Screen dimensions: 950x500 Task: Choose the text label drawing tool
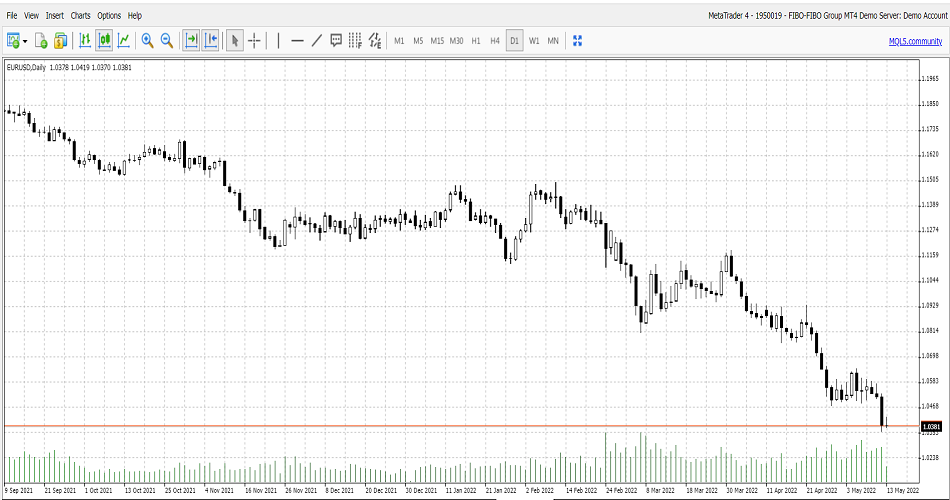point(336,41)
